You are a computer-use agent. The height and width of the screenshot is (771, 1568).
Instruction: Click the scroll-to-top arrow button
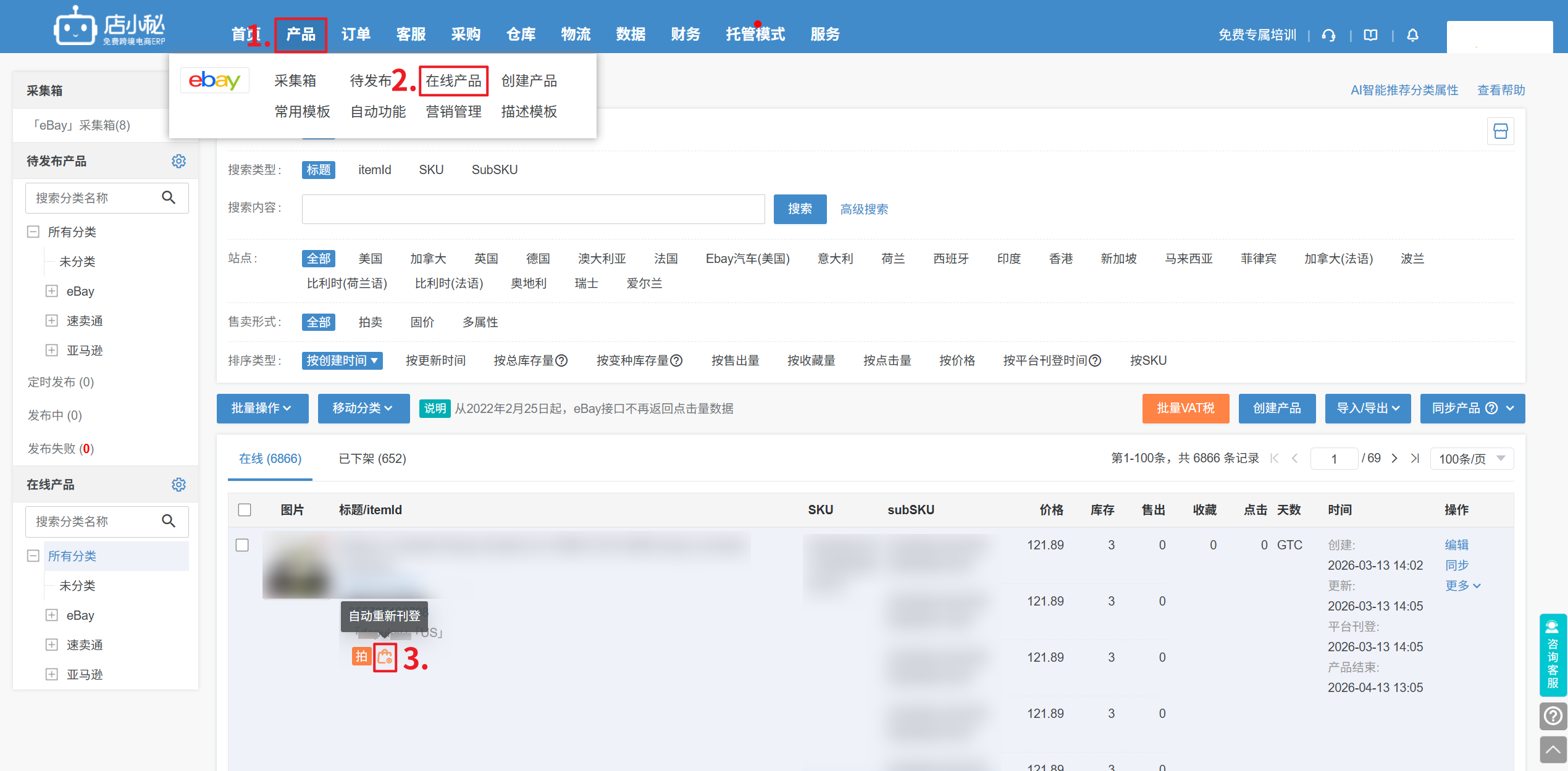[x=1553, y=750]
